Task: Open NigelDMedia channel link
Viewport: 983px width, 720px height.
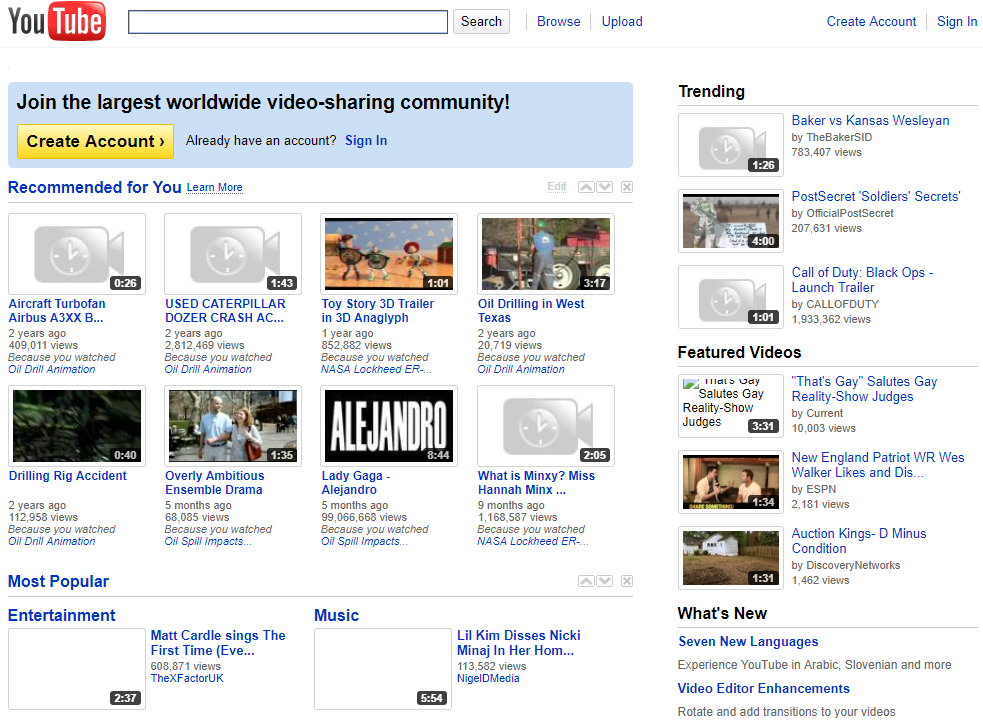Action: coord(488,678)
